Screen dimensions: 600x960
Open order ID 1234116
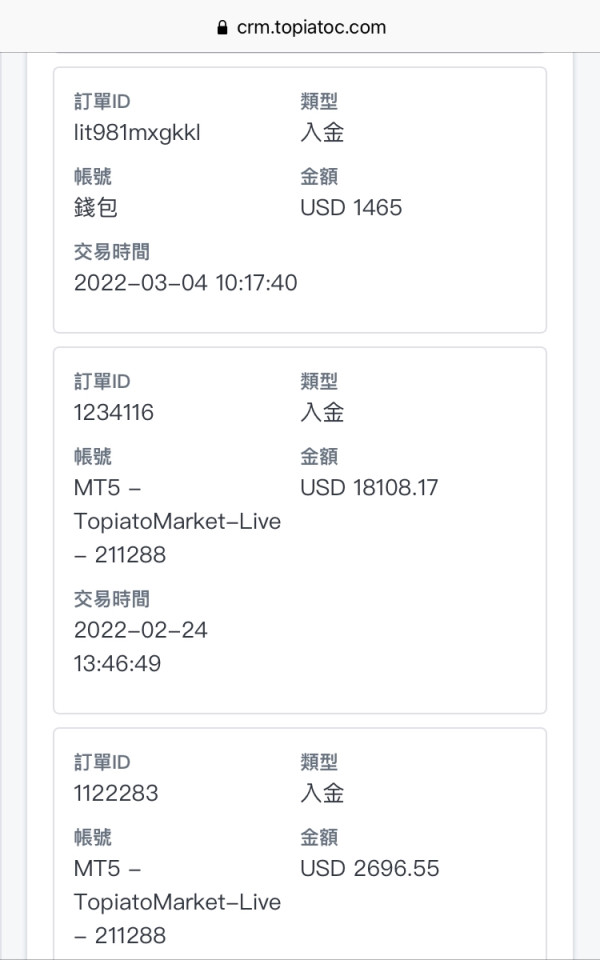click(114, 412)
